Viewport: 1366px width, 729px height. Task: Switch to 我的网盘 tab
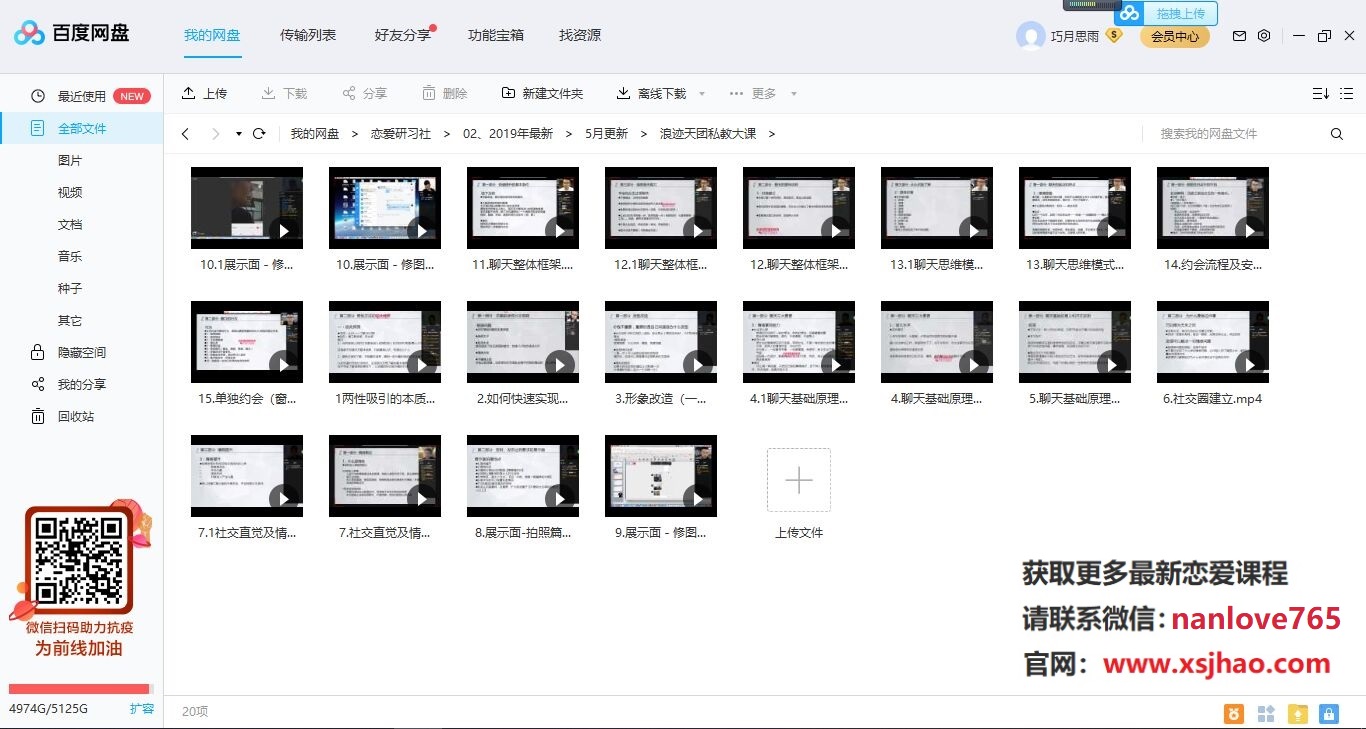point(212,35)
